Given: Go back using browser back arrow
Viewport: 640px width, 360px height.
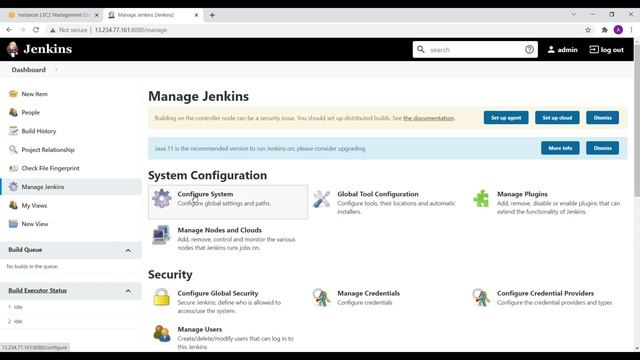Looking at the screenshot, I should click(x=9, y=30).
